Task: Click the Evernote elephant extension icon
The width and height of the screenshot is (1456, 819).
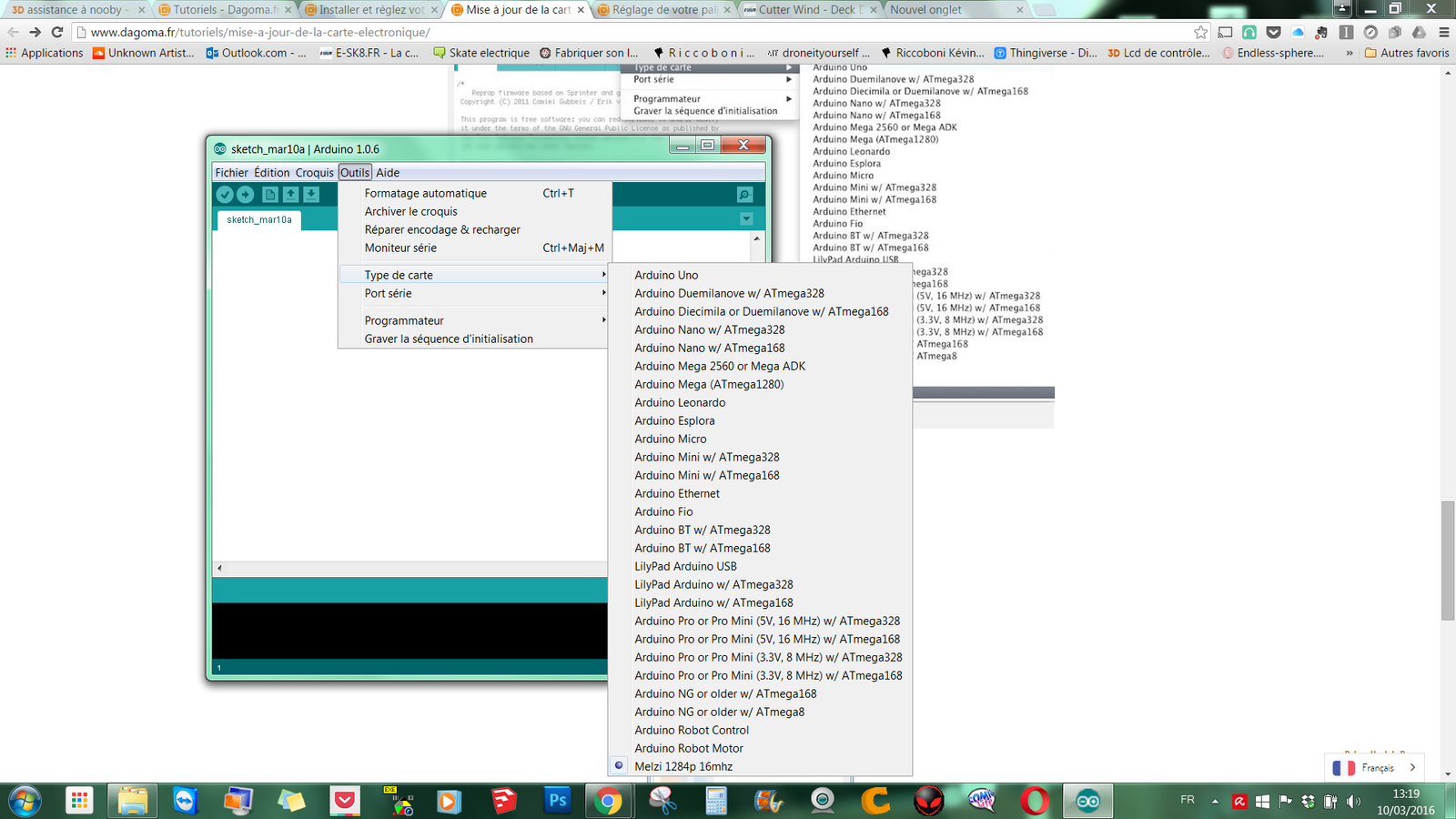Action: [1322, 32]
